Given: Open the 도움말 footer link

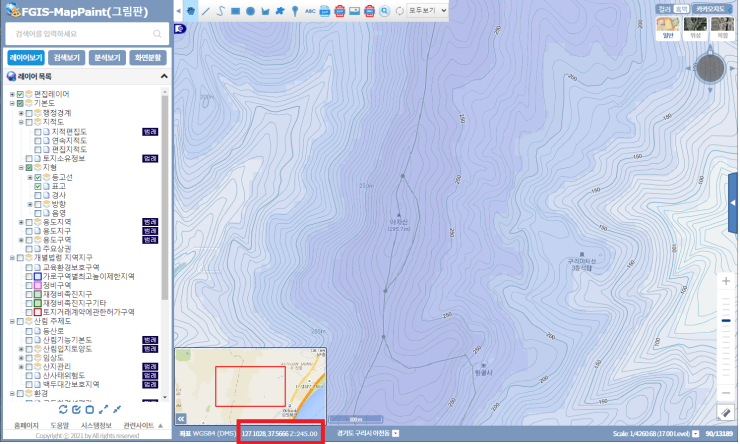Looking at the screenshot, I should [x=59, y=426].
